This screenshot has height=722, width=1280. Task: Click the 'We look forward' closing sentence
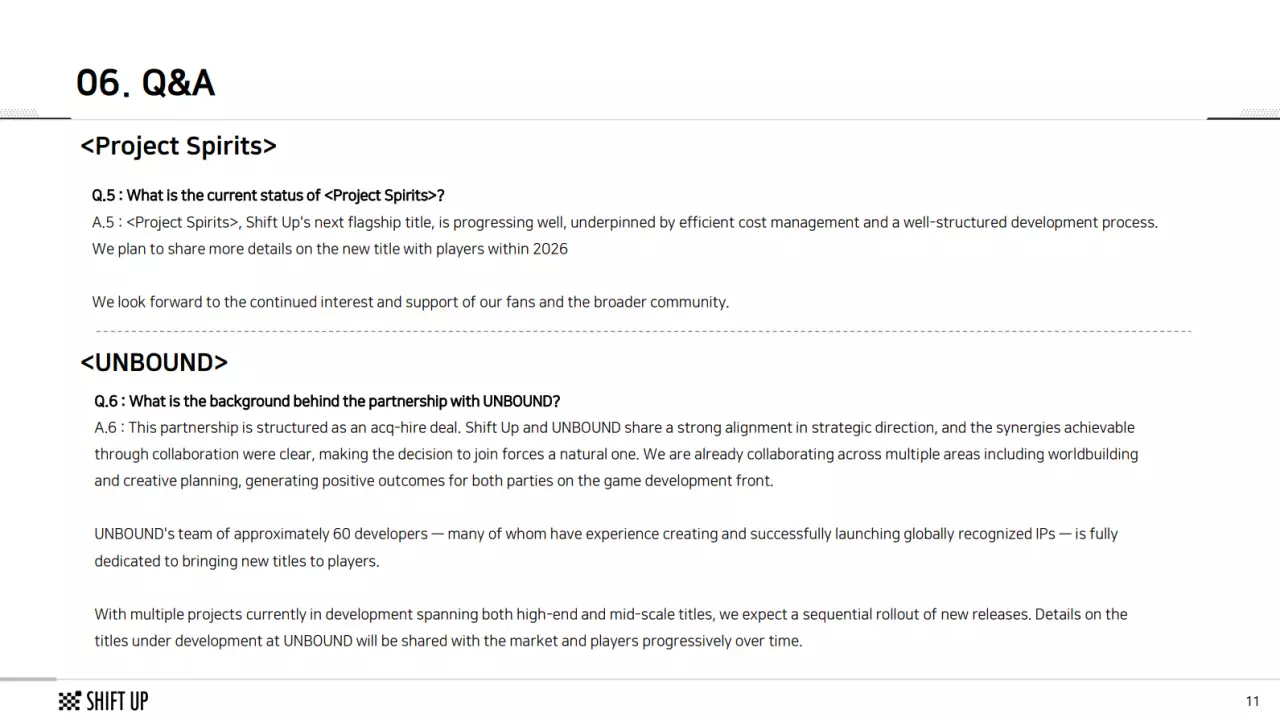tap(410, 302)
